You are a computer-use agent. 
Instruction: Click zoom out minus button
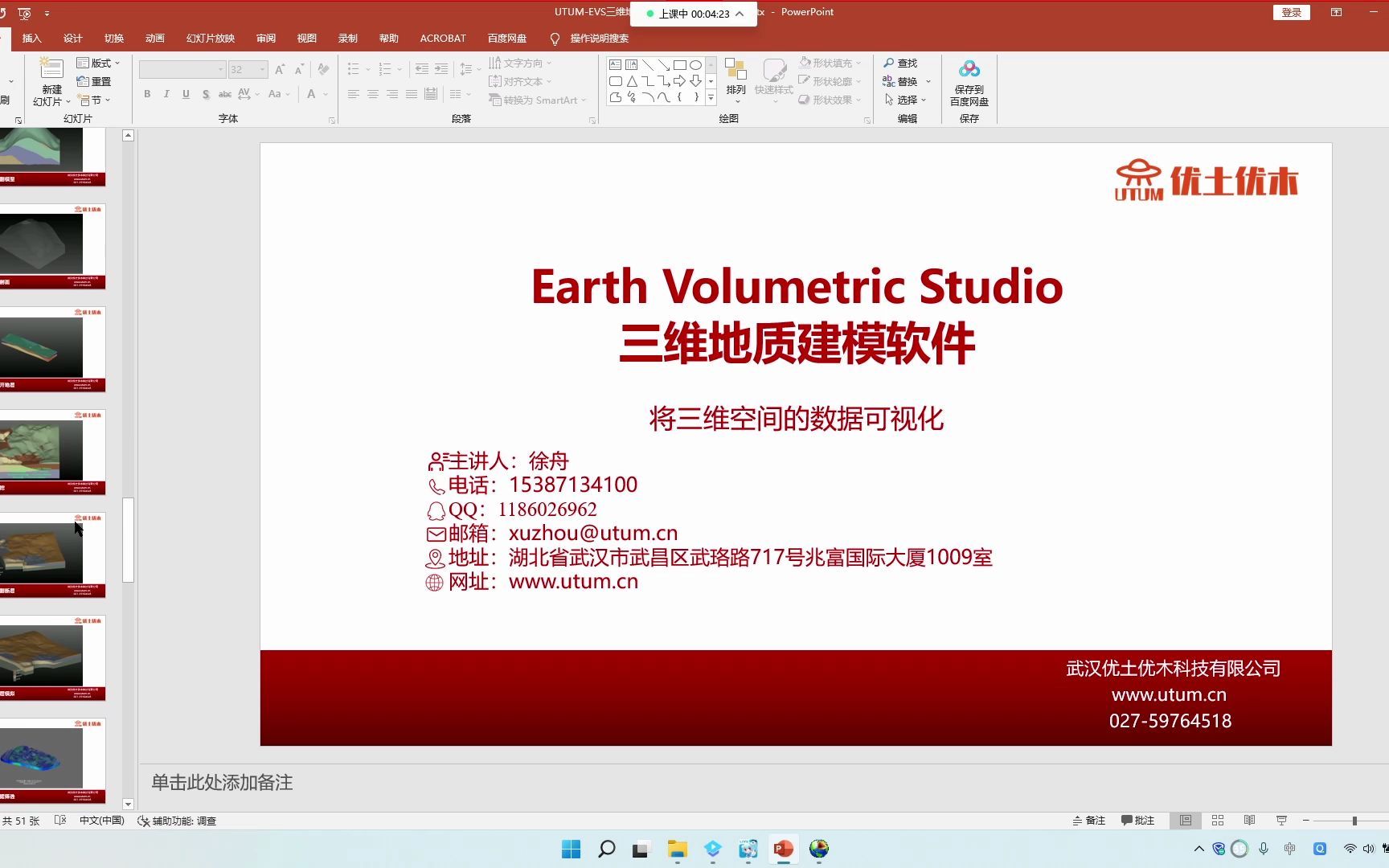(1306, 821)
